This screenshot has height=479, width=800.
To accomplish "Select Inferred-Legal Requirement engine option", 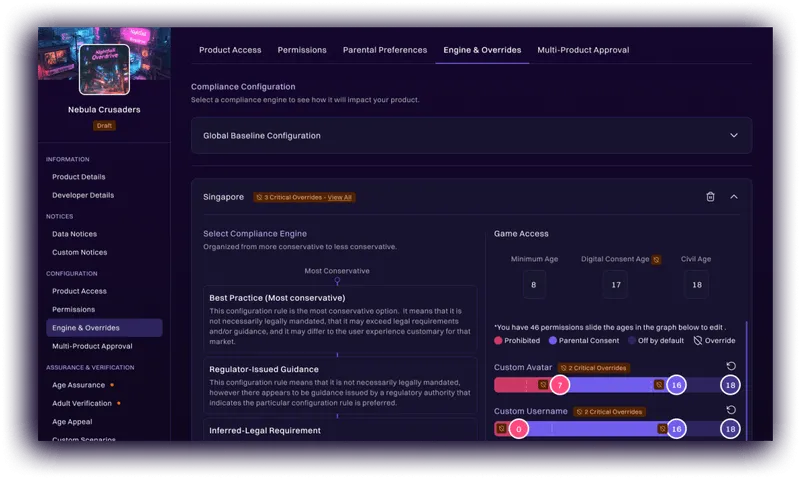I will 340,430.
